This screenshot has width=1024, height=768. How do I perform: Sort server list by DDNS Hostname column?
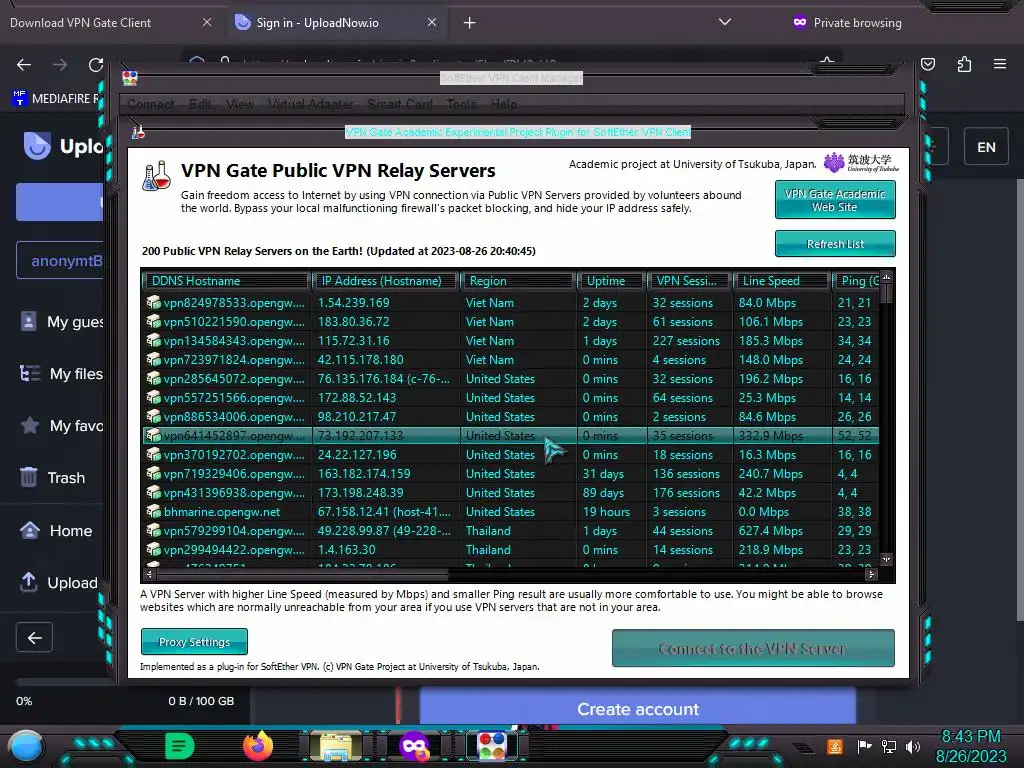[226, 281]
